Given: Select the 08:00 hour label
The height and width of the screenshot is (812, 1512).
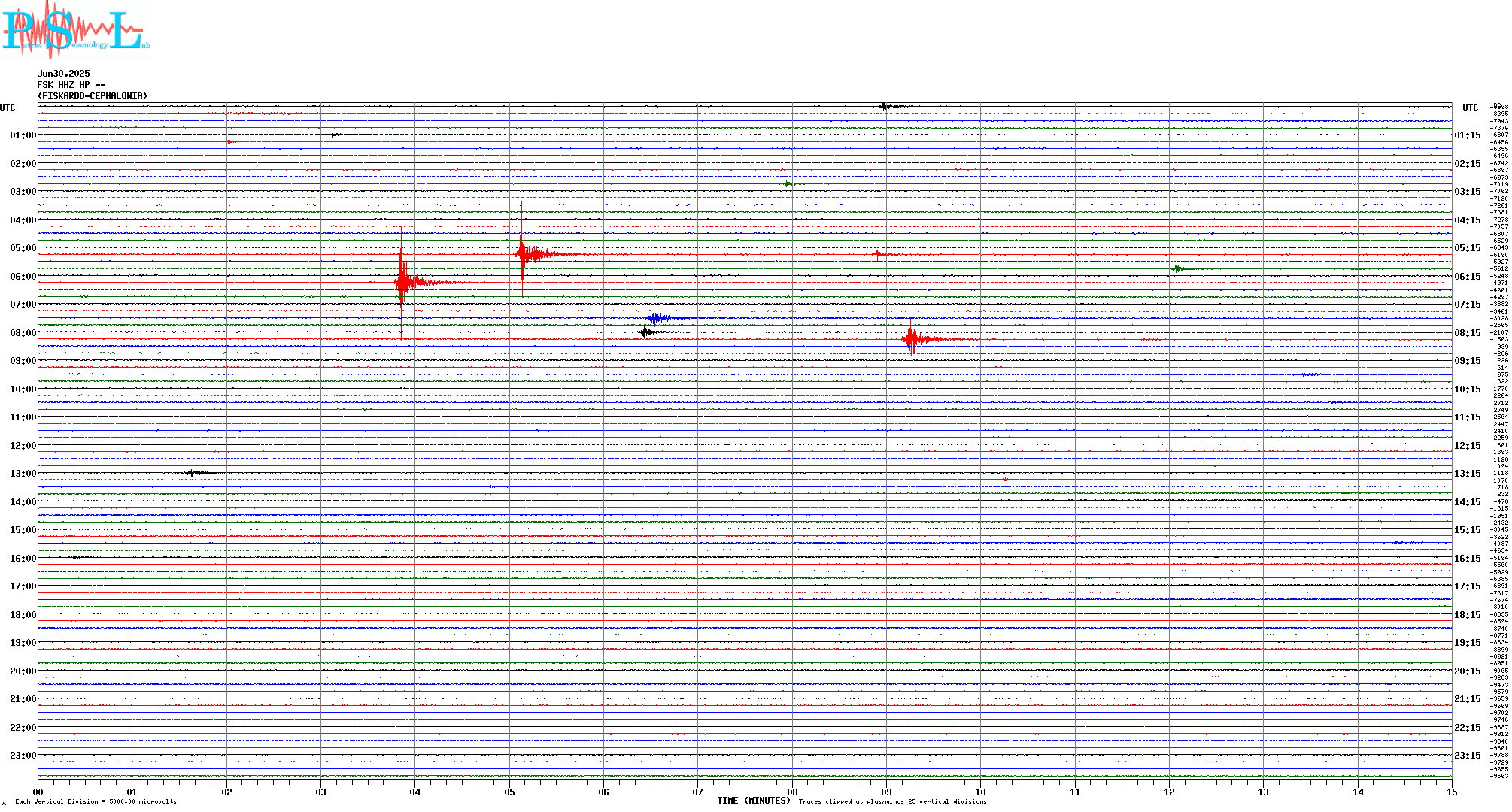Looking at the screenshot, I should (x=23, y=333).
